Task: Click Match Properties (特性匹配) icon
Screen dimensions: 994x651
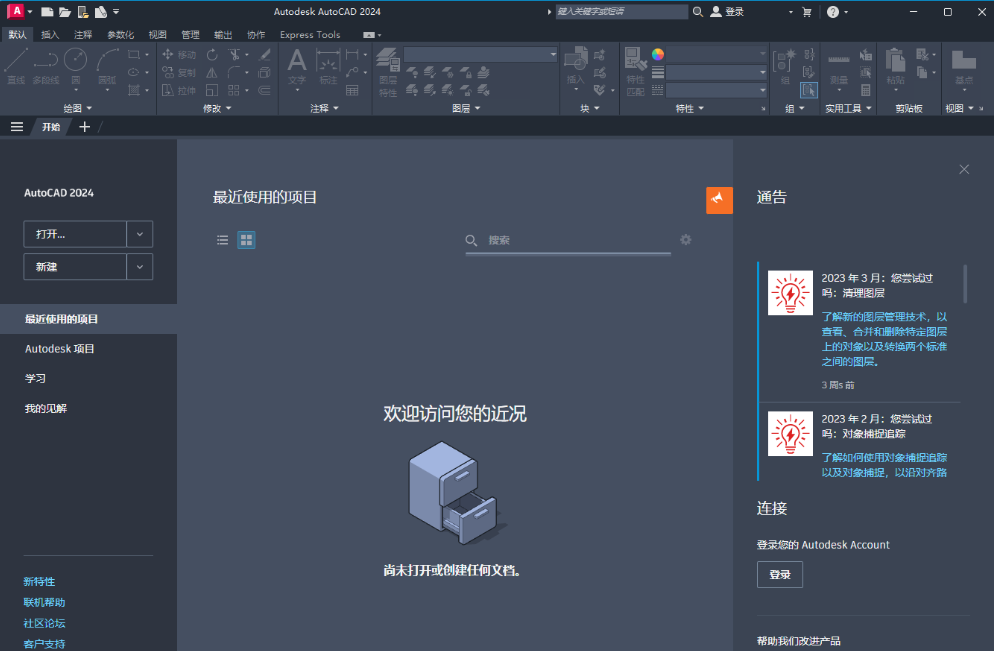Action: click(x=635, y=71)
